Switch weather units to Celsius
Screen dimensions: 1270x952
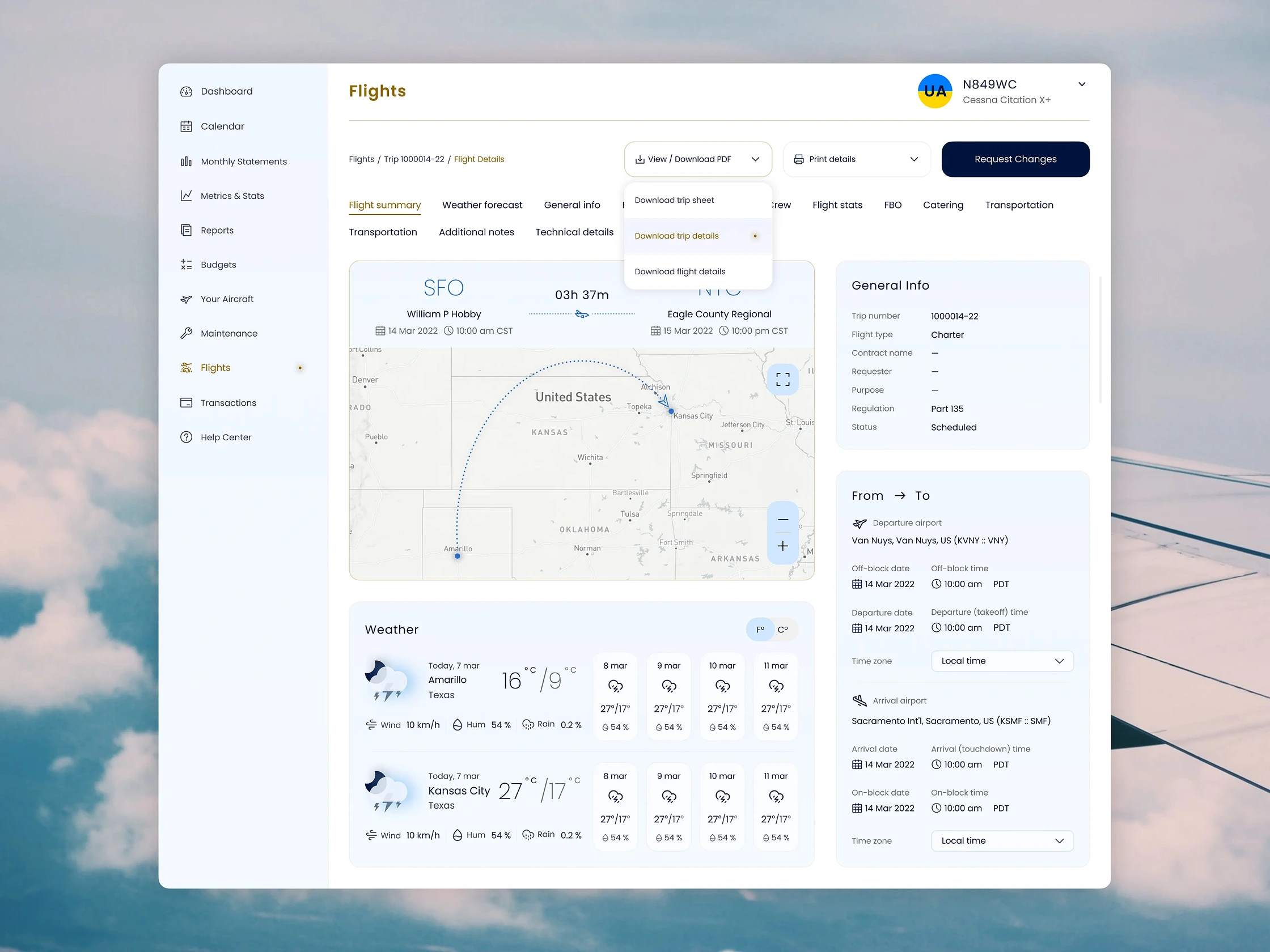(783, 630)
